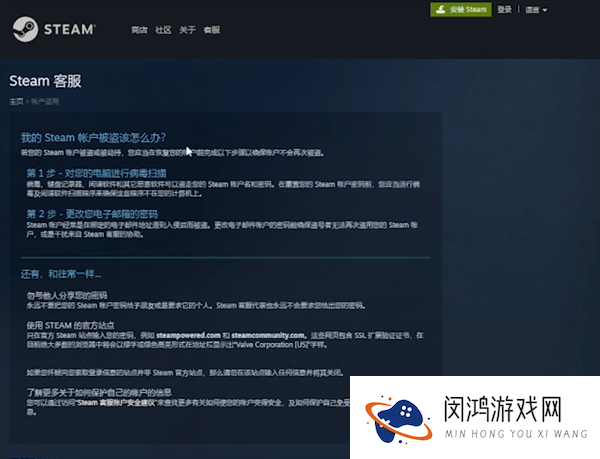The height and width of the screenshot is (459, 600).
Task: Click the 帐户盗用 breadcrumb
Action: [45, 101]
